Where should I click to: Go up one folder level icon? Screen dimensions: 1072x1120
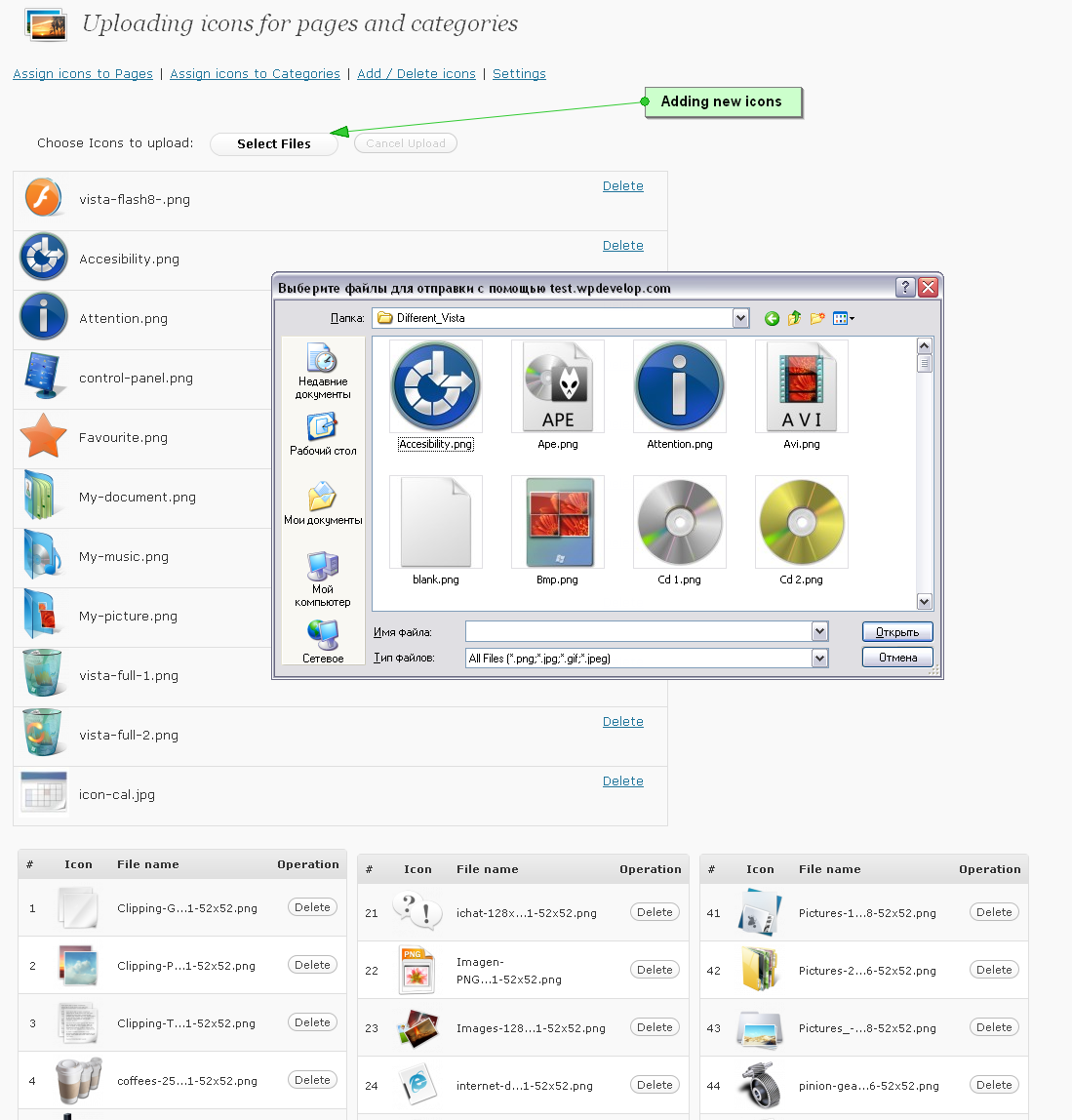coord(794,318)
